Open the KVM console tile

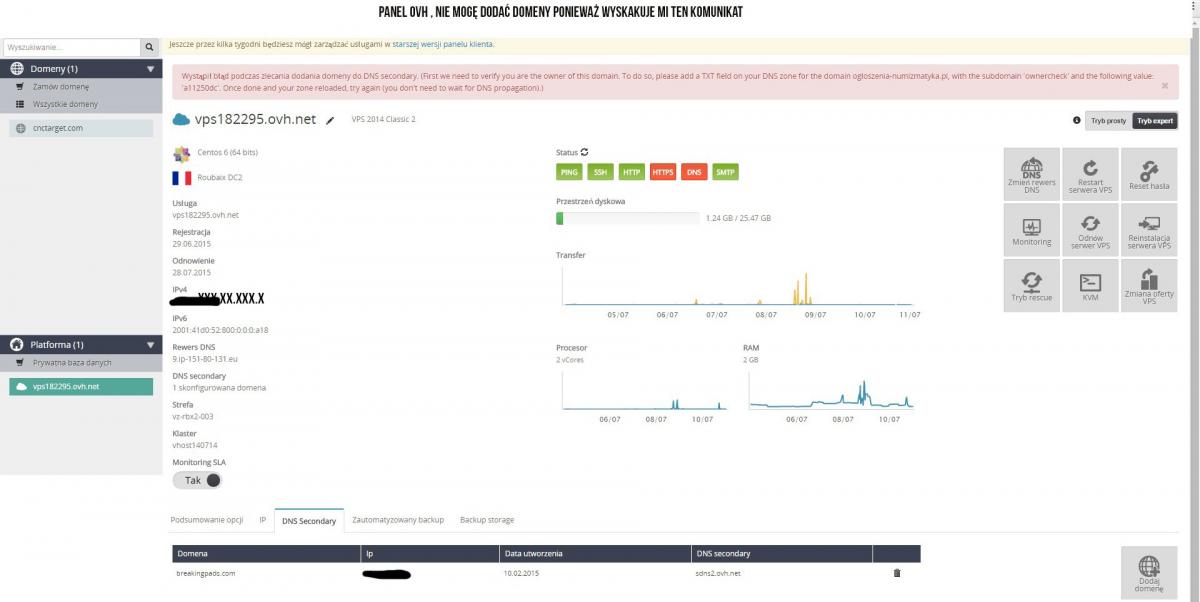coord(1090,286)
